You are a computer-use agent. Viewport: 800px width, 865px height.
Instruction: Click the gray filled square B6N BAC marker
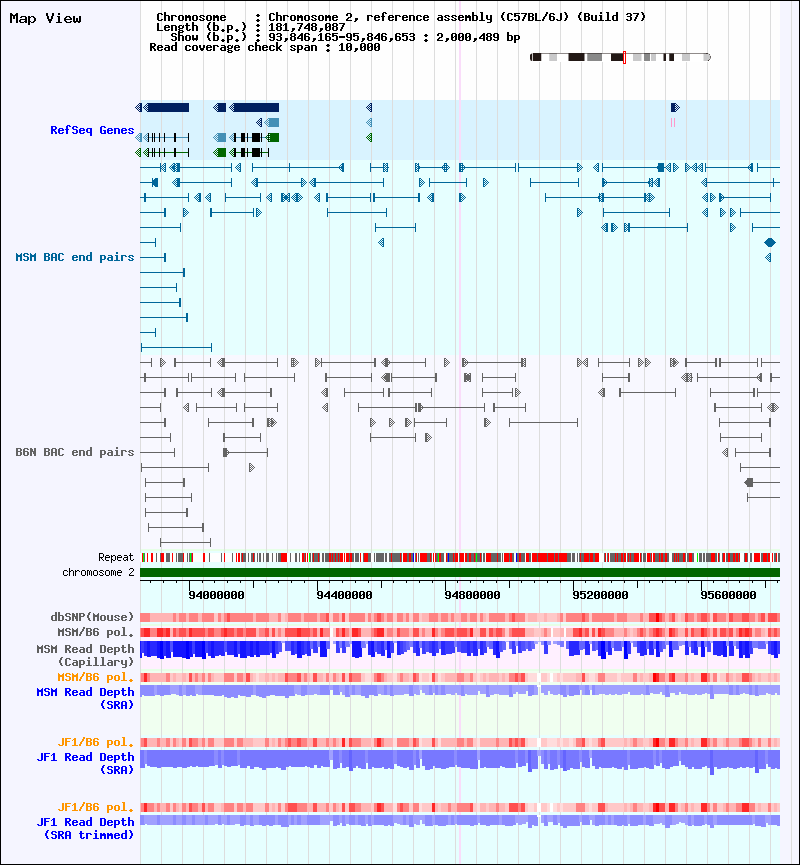coord(749,482)
